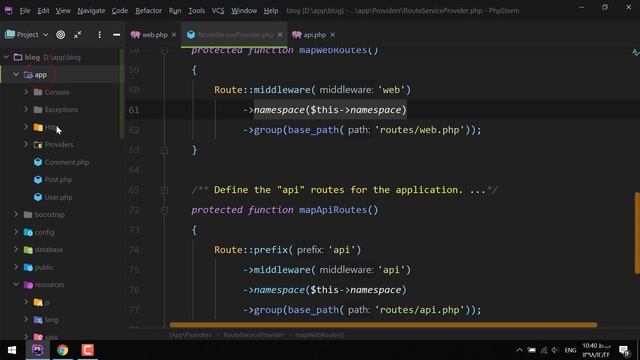Click the editor vertical scrollbar thumb
Image resolution: width=640 pixels, height=360 pixels.
(x=637, y=233)
